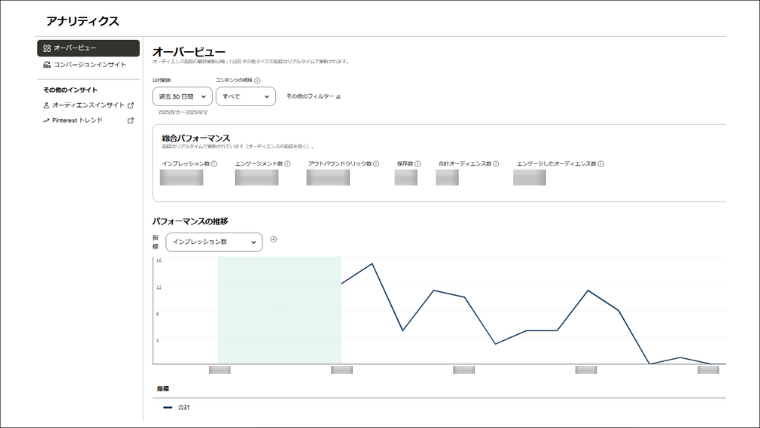Click the パフォーマンスの推移 heading

[x=190, y=222]
